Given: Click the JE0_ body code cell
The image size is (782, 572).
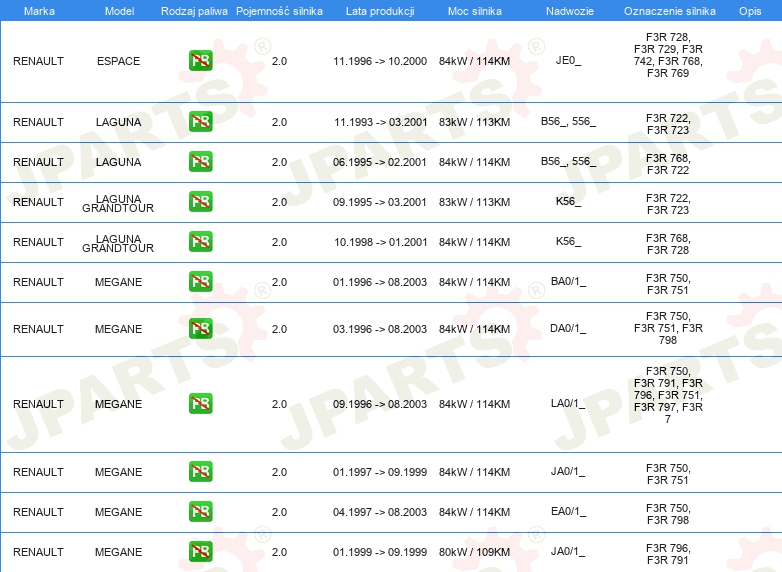Looking at the screenshot, I should coord(568,61).
